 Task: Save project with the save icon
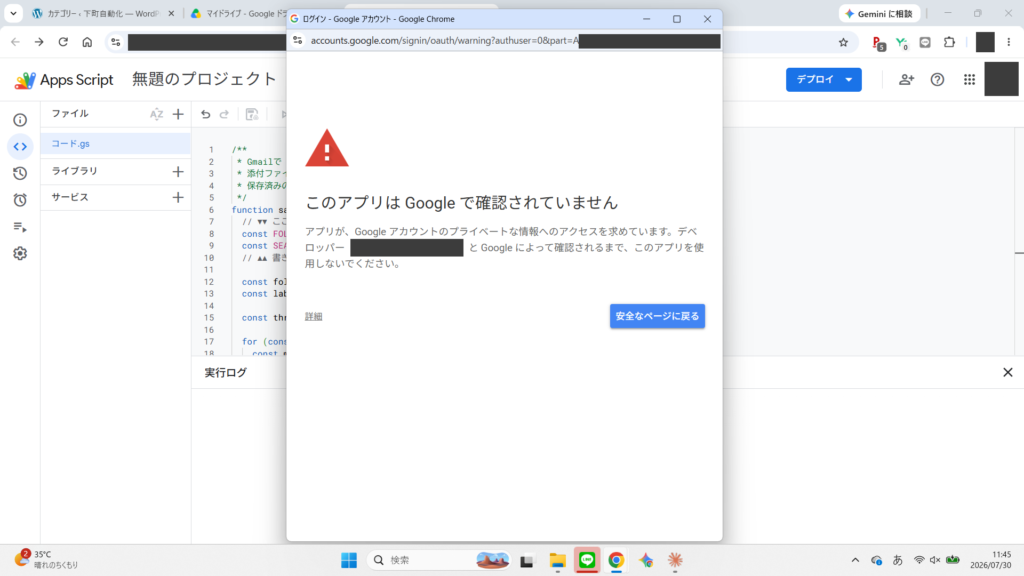tap(252, 114)
